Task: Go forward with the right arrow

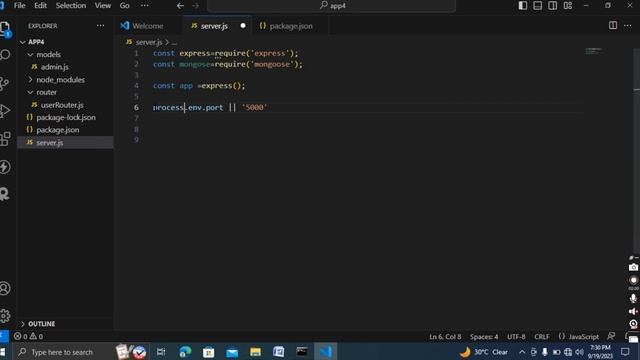Action: click(196, 6)
